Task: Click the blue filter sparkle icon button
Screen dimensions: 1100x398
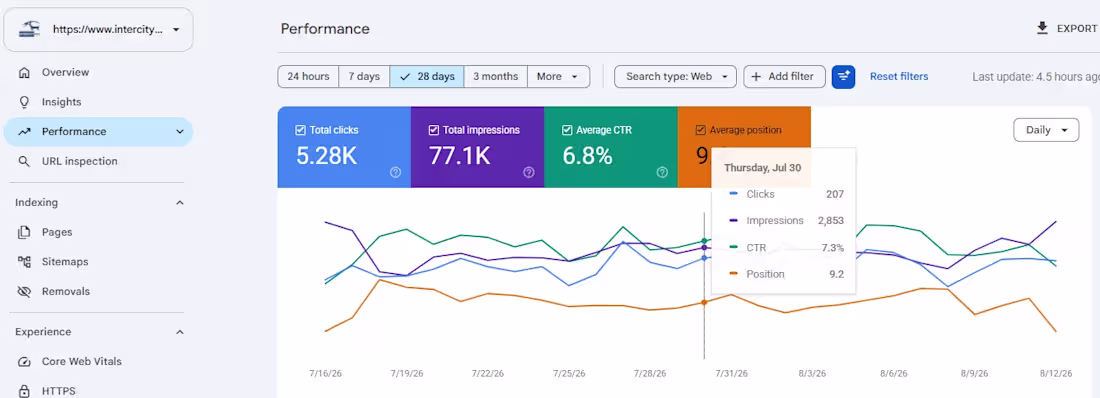Action: point(843,77)
